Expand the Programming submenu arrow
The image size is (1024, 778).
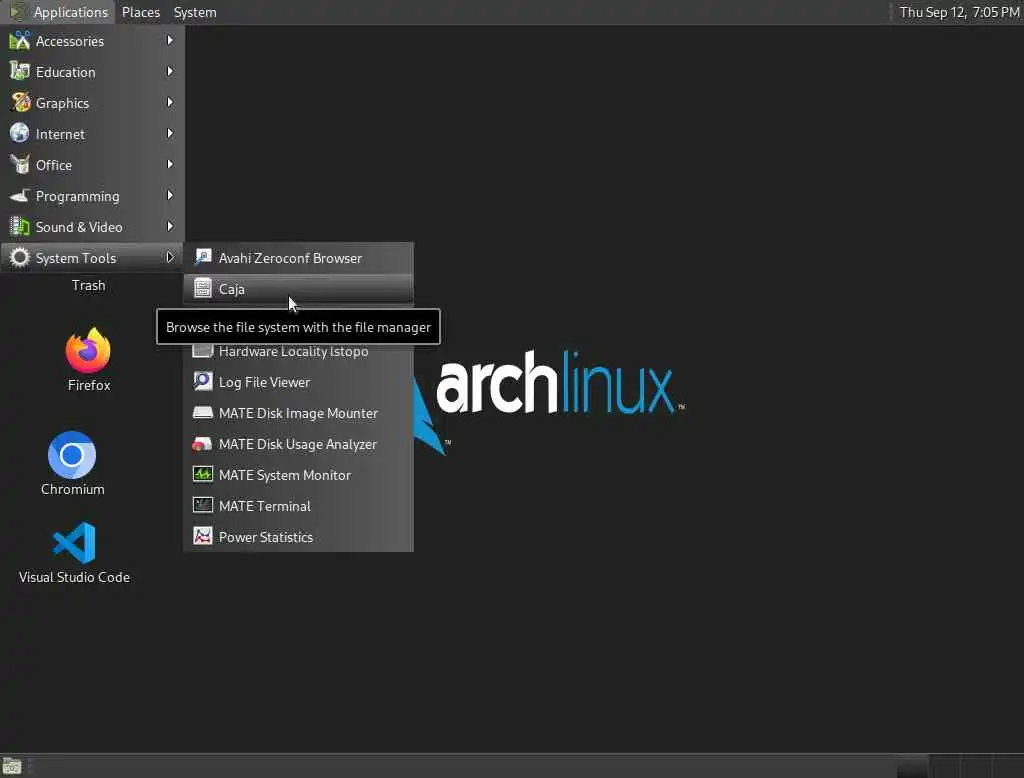coord(170,195)
